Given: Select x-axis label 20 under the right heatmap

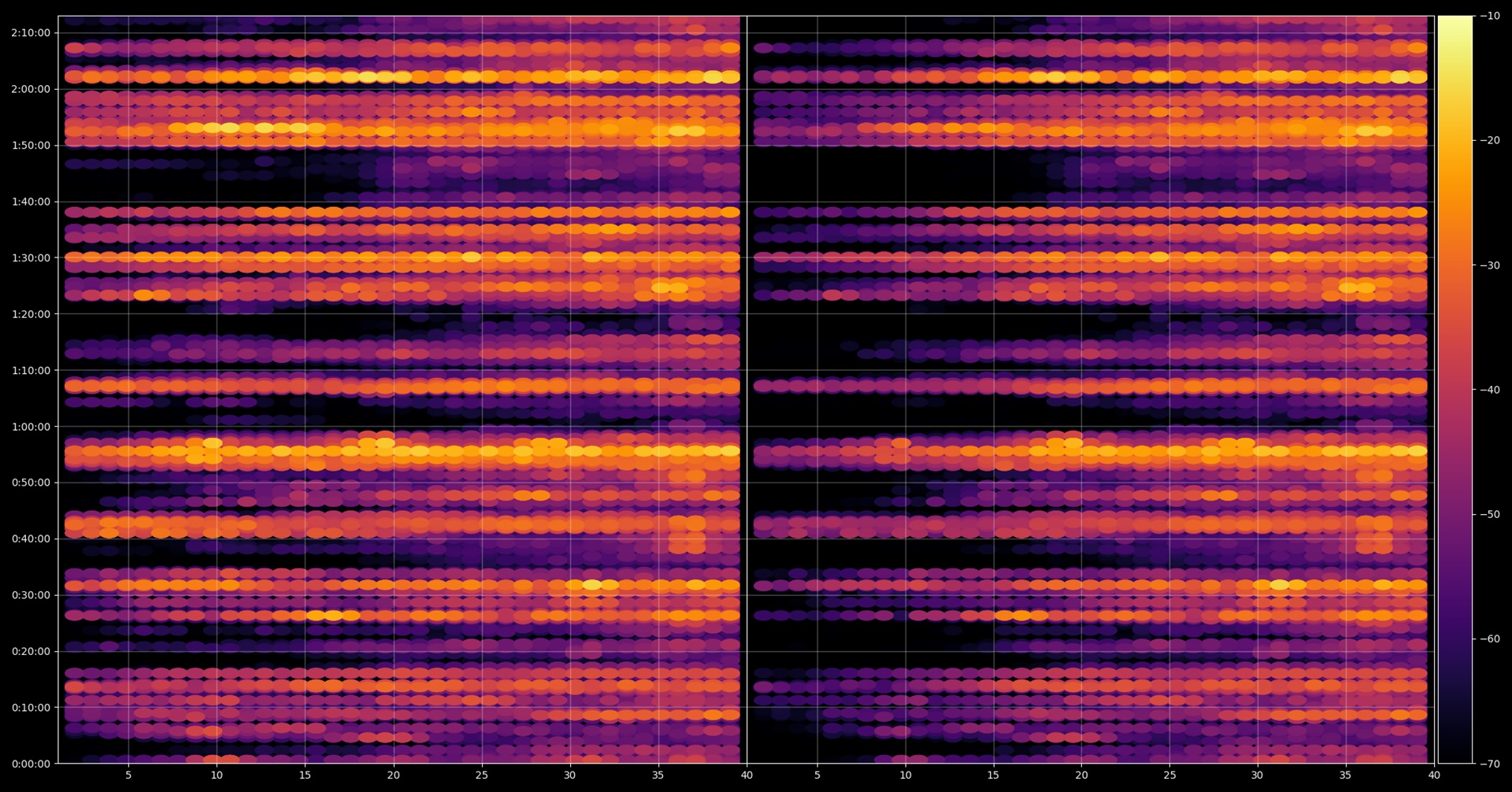Looking at the screenshot, I should click(1081, 775).
